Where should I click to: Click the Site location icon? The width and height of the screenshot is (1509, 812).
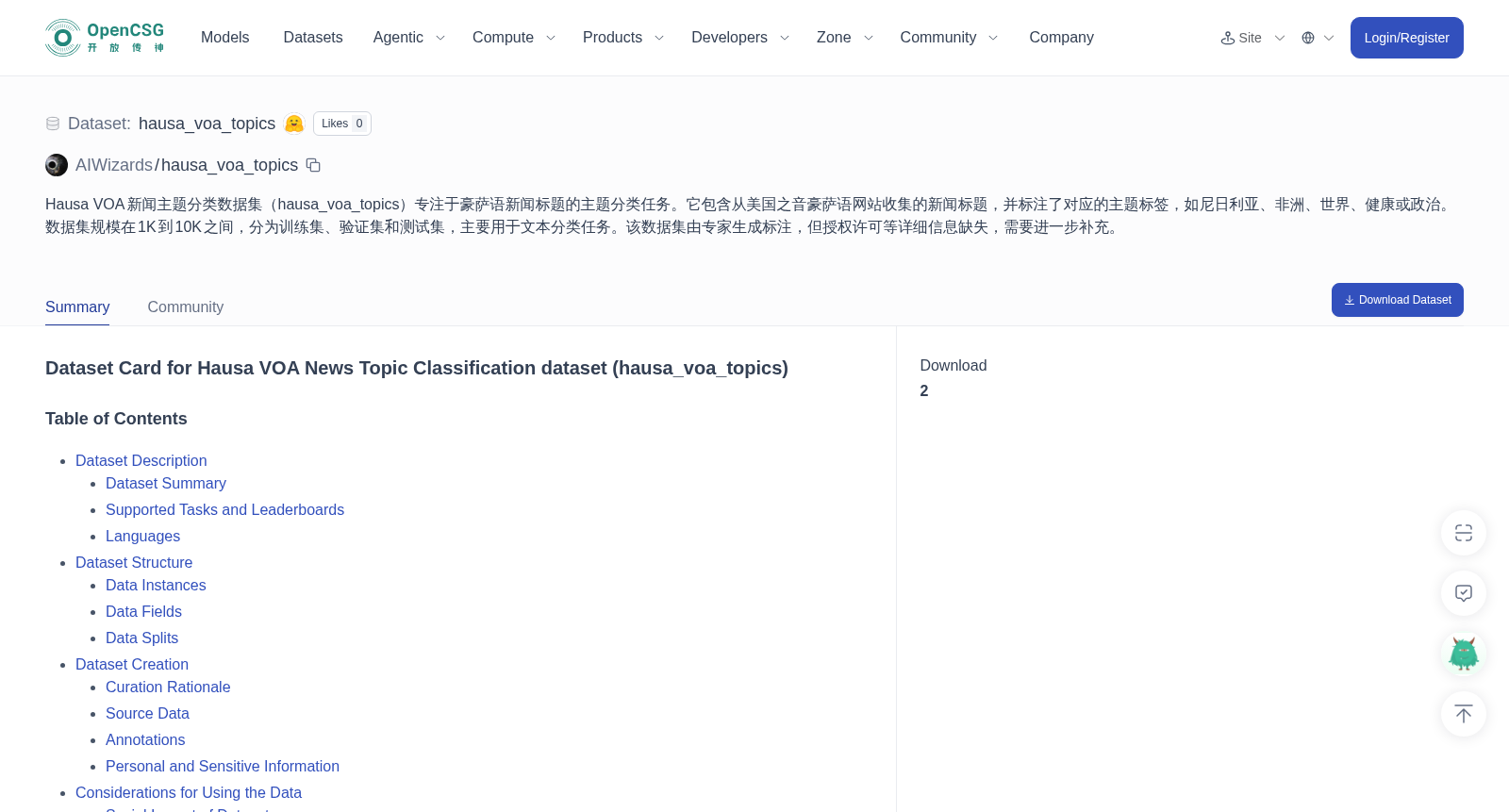pos(1228,38)
